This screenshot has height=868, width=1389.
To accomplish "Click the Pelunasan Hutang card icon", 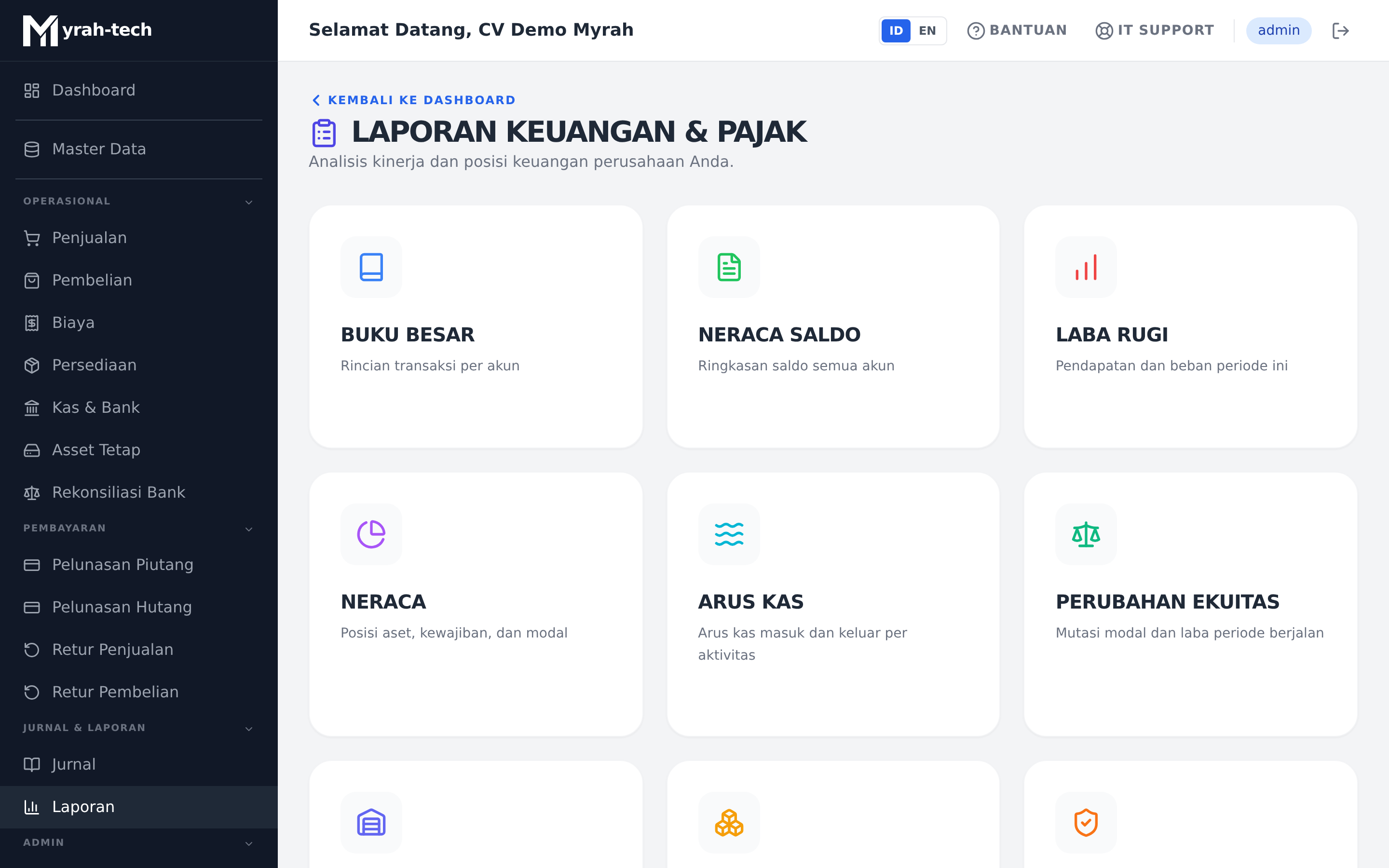I will click(x=31, y=608).
